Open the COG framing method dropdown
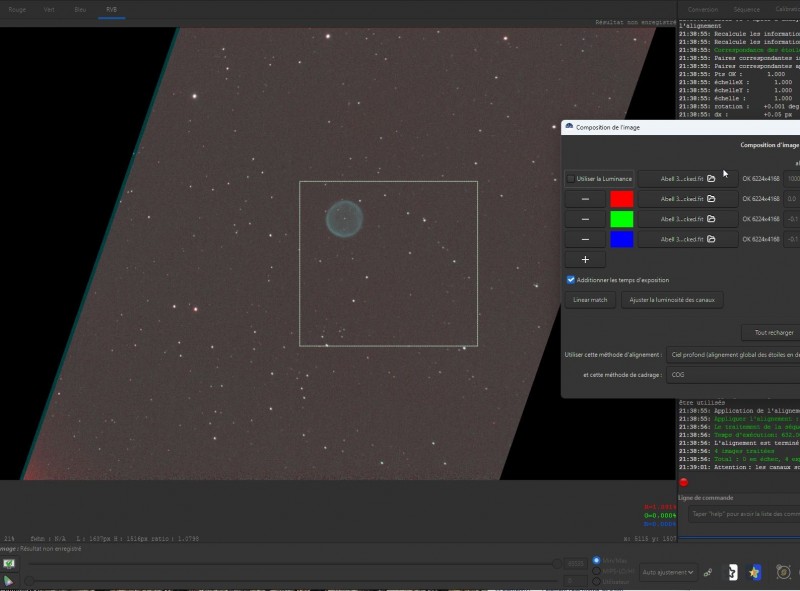 [733, 375]
